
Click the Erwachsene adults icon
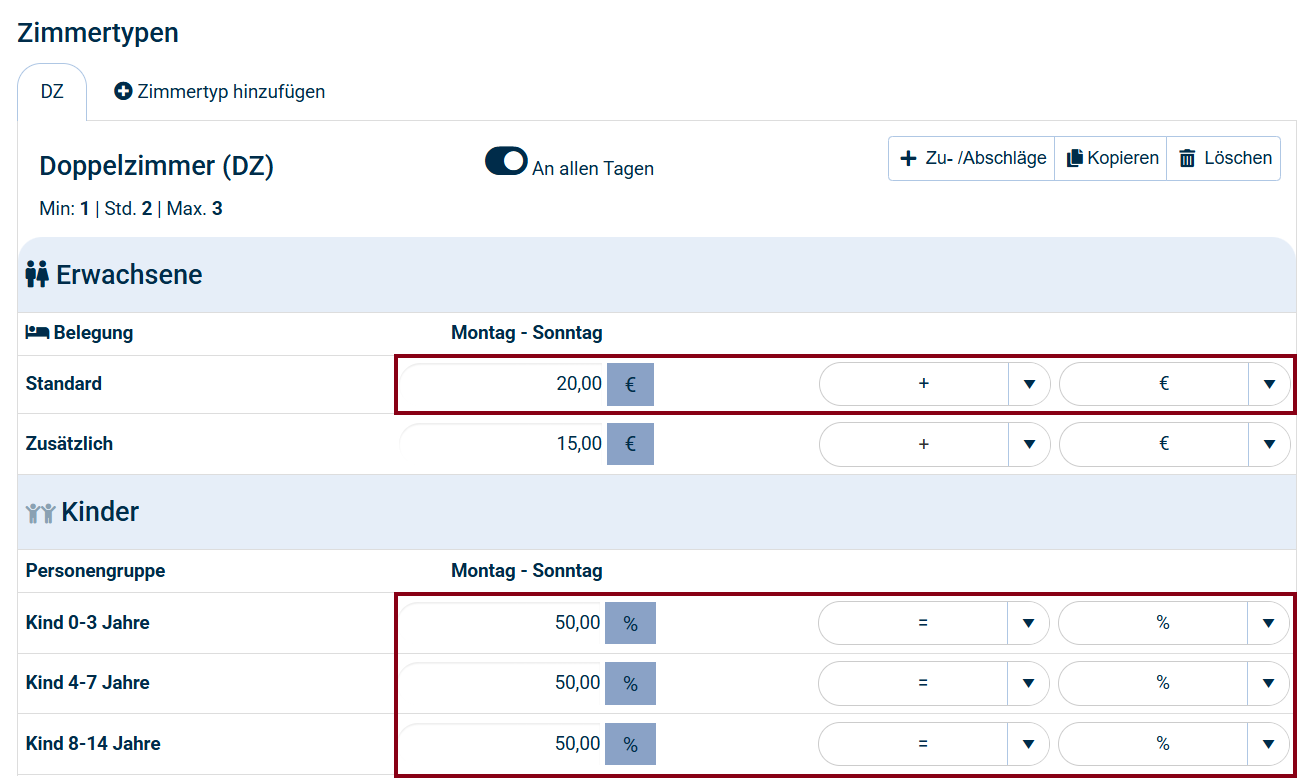(37, 275)
